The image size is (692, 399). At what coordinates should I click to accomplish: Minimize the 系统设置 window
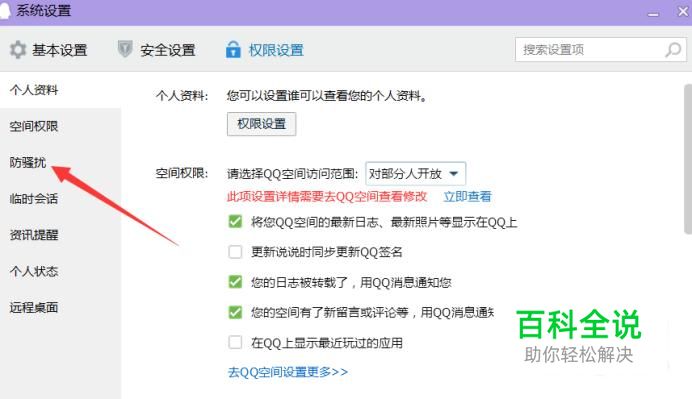pyautogui.click(x=654, y=14)
